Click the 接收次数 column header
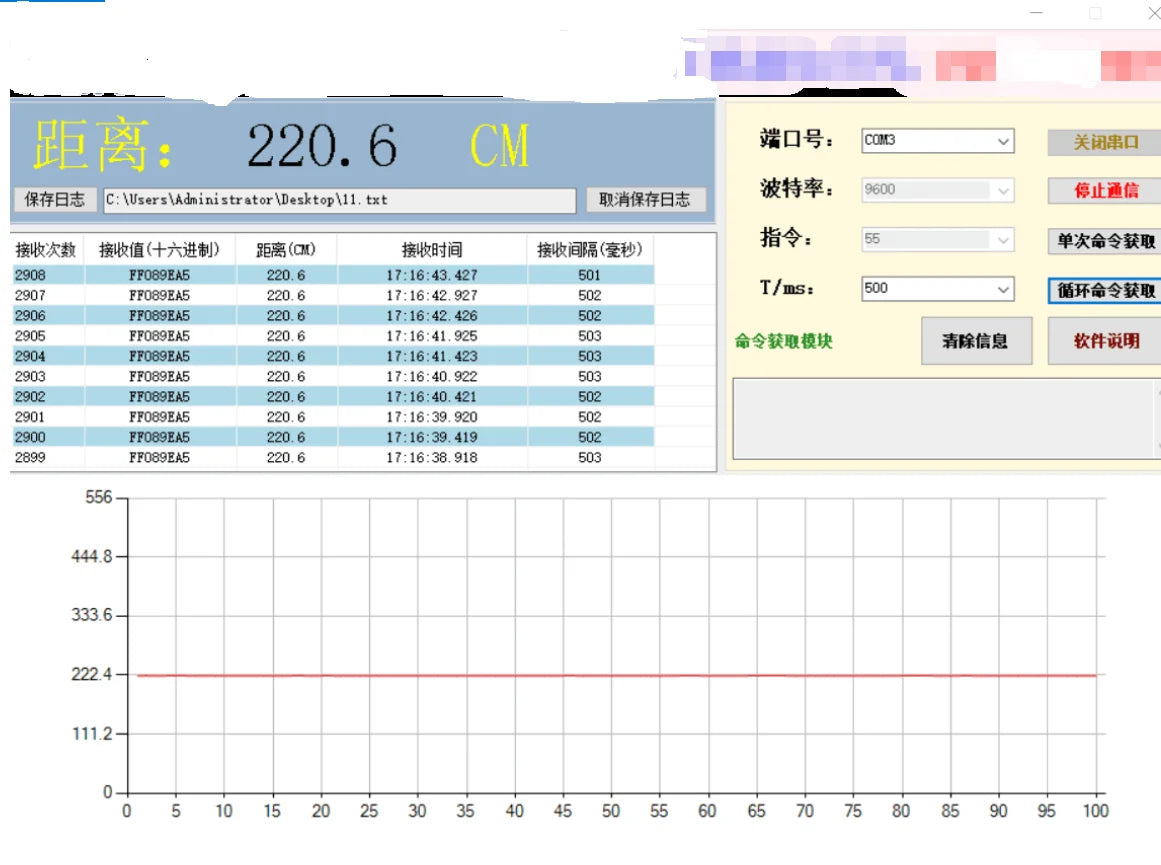Image resolution: width=1161 pixels, height=865 pixels. point(46,250)
